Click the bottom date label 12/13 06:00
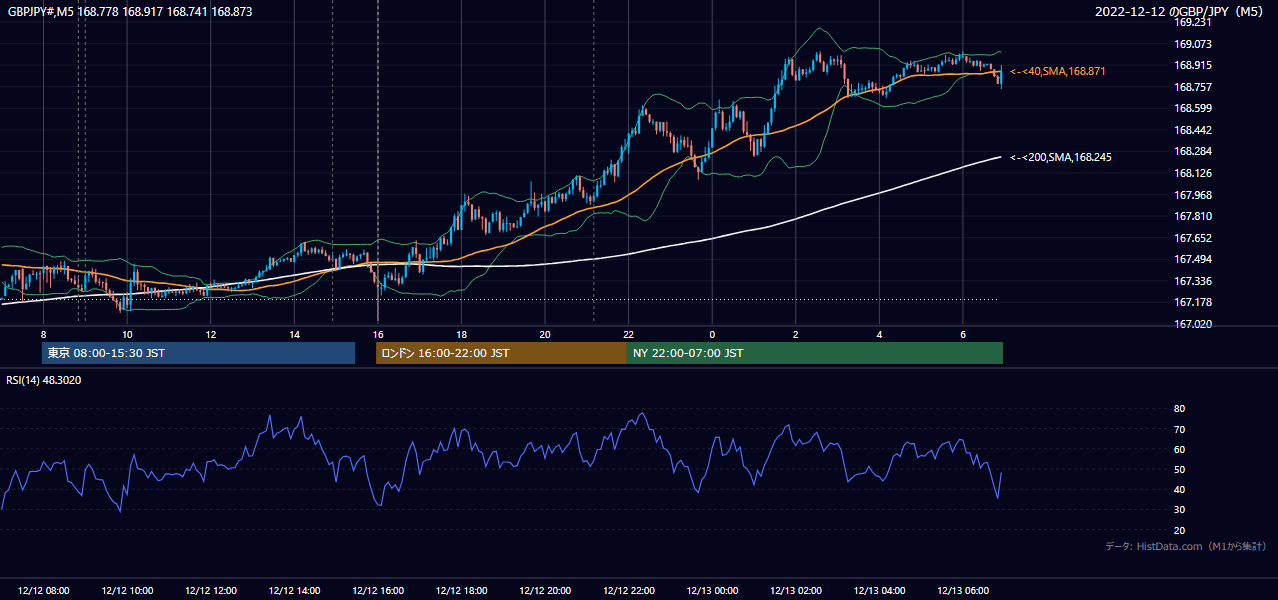Viewport: 1278px width, 600px height. [963, 591]
